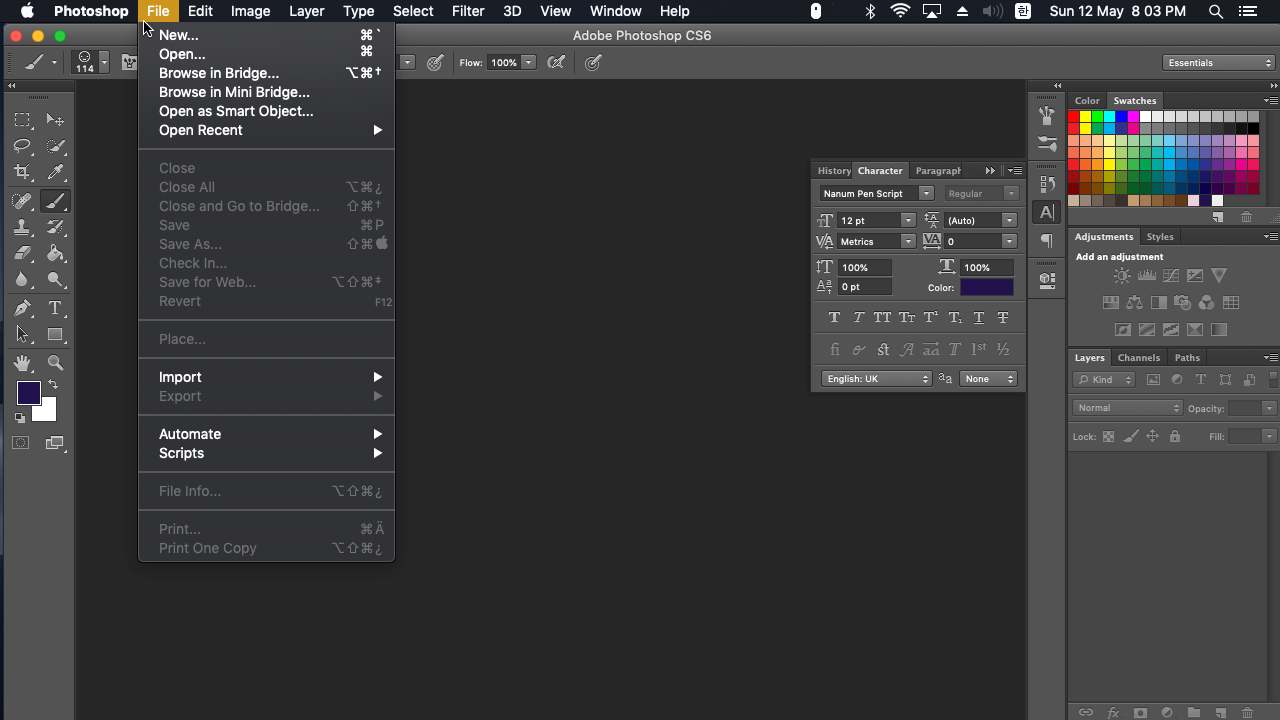Select the Pen tool

pos(22,308)
